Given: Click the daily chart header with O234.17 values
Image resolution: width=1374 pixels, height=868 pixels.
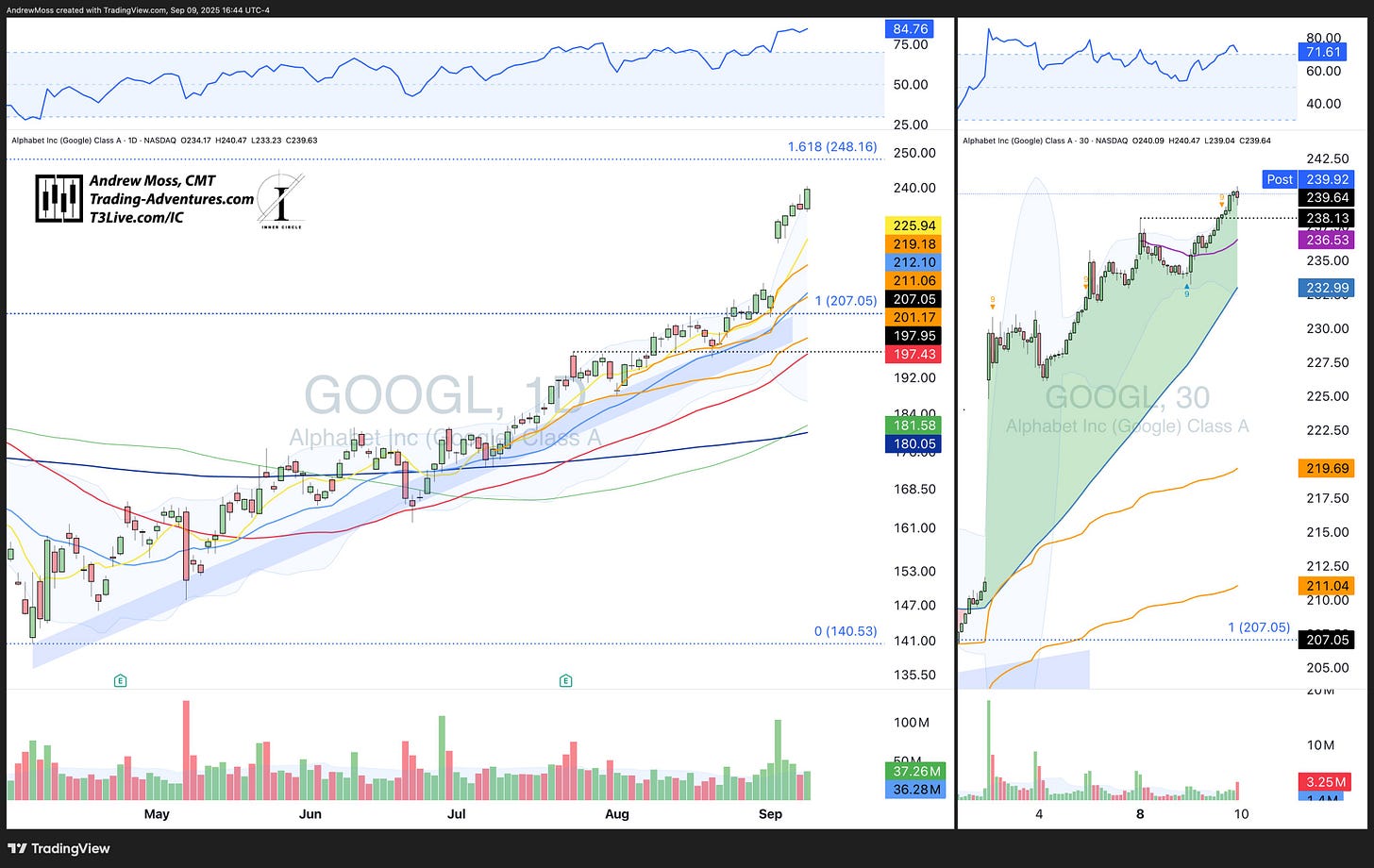Looking at the screenshot, I should coord(164,141).
